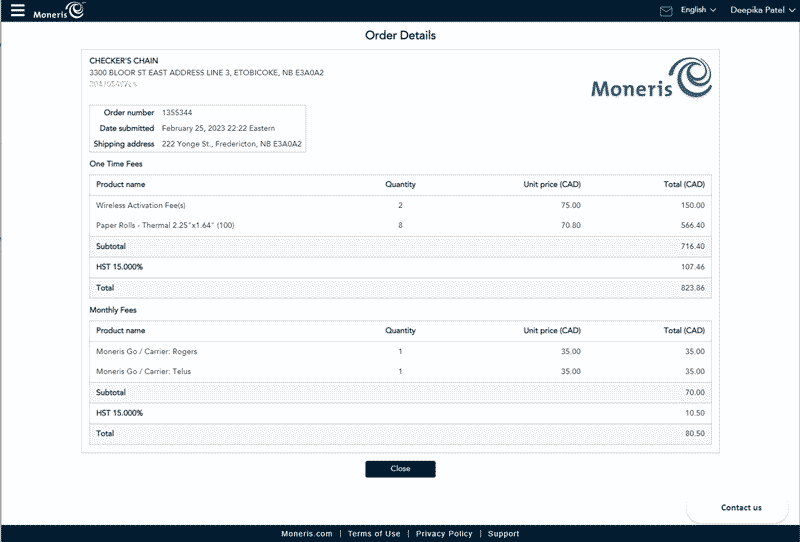800x542 pixels.
Task: Click the Wireless Activation Fee(s) product row
Action: pyautogui.click(x=401, y=205)
